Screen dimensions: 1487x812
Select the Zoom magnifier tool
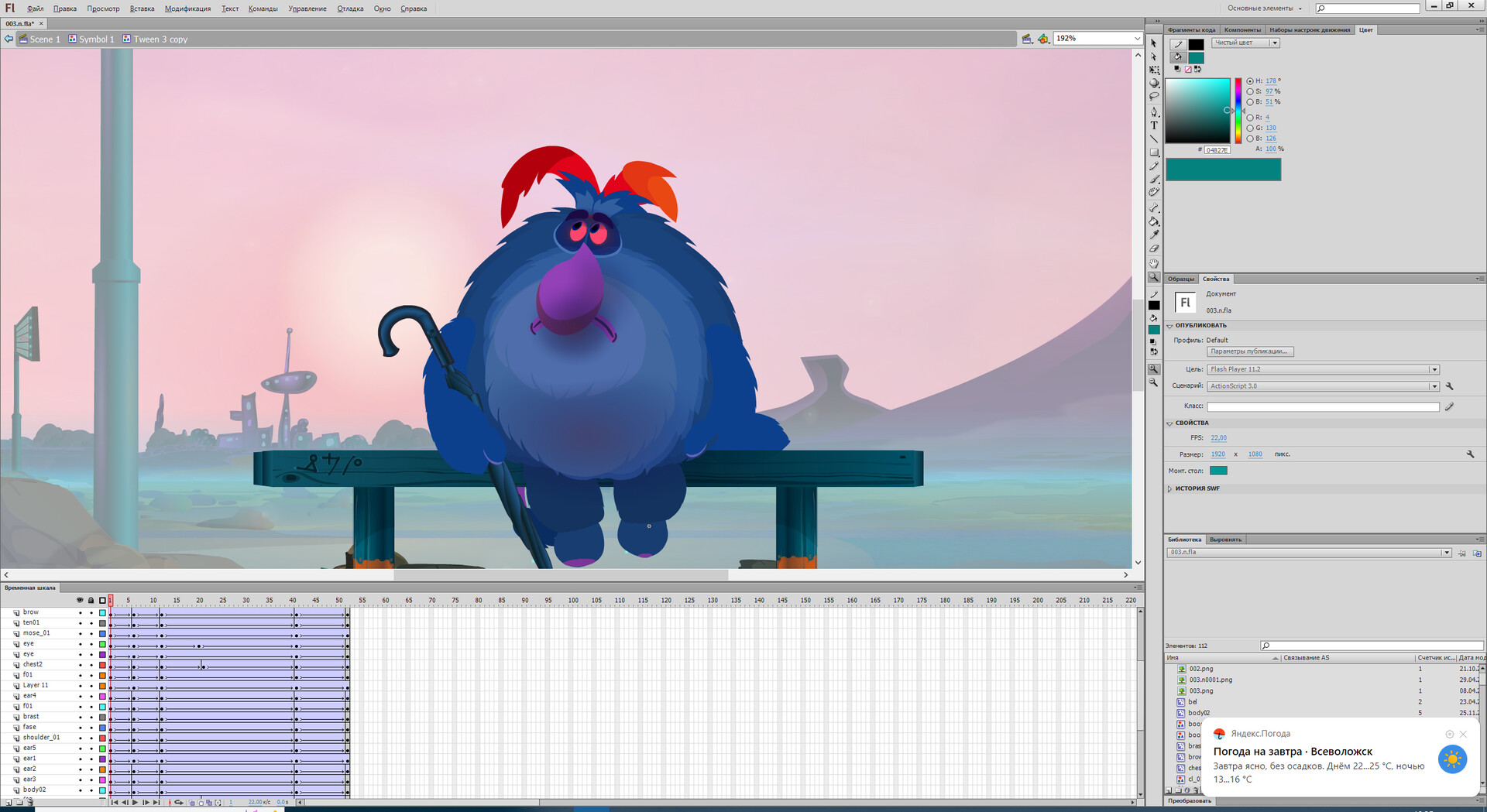[1154, 277]
